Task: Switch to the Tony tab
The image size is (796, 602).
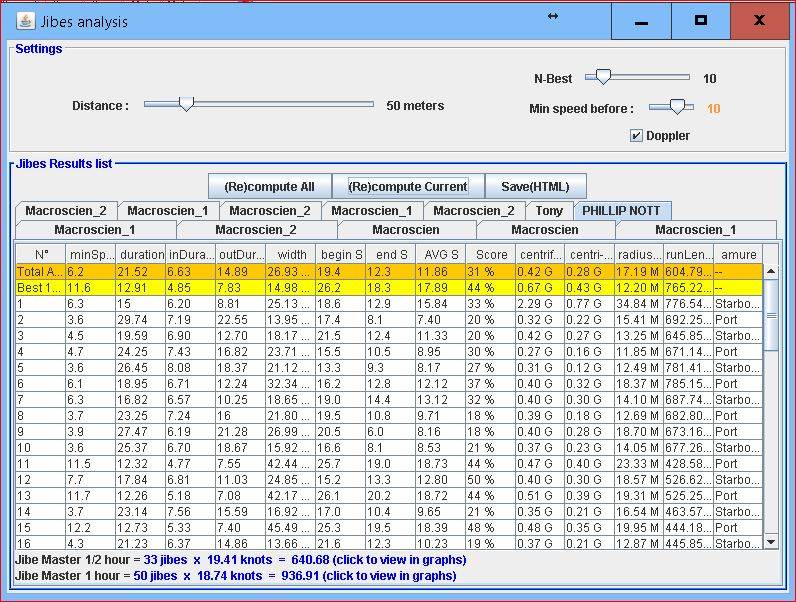Action: [x=549, y=211]
